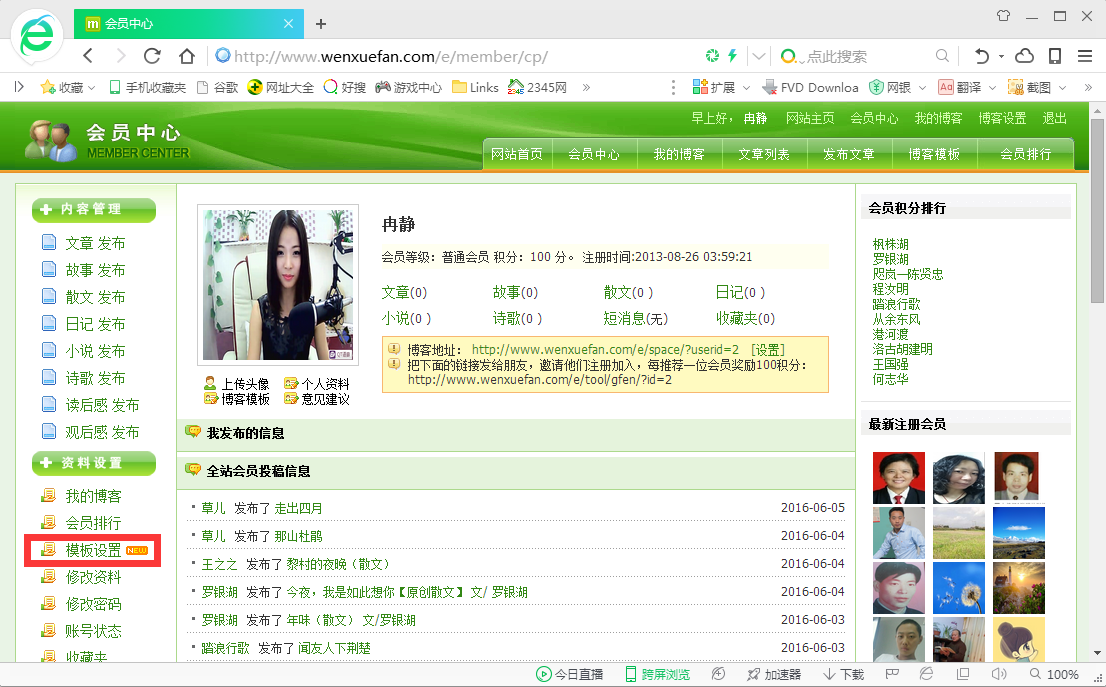This screenshot has width=1106, height=687.
Task: Open the 下载 downloads icon in status bar
Action: (x=843, y=675)
